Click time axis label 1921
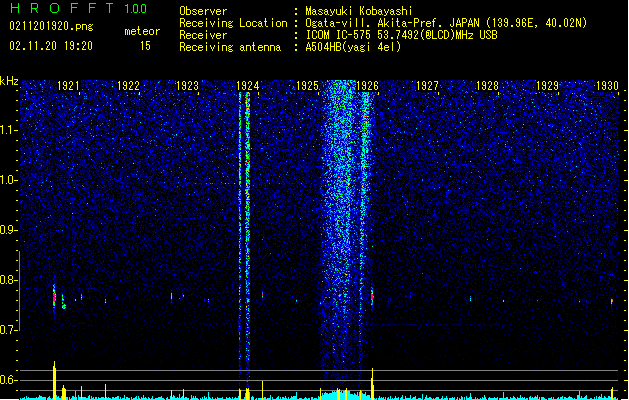The height and width of the screenshot is (400, 629). tap(68, 86)
